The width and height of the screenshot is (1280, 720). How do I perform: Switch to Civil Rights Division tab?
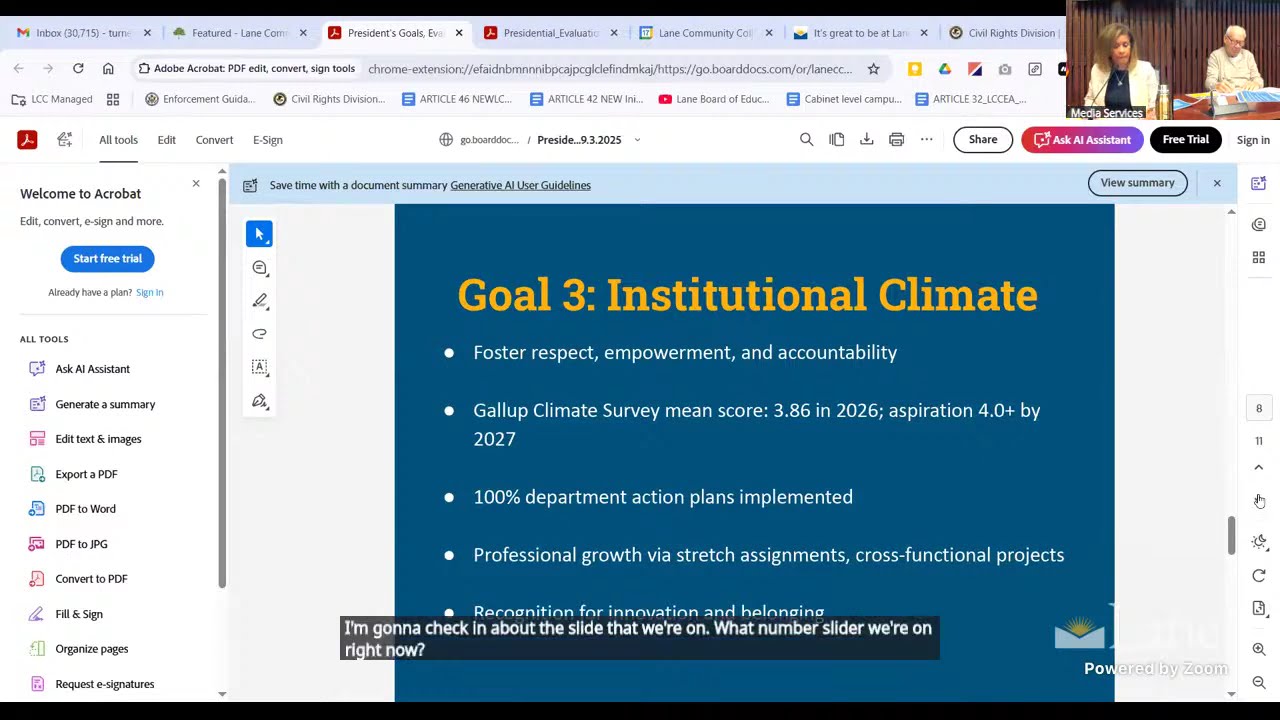tap(1005, 33)
